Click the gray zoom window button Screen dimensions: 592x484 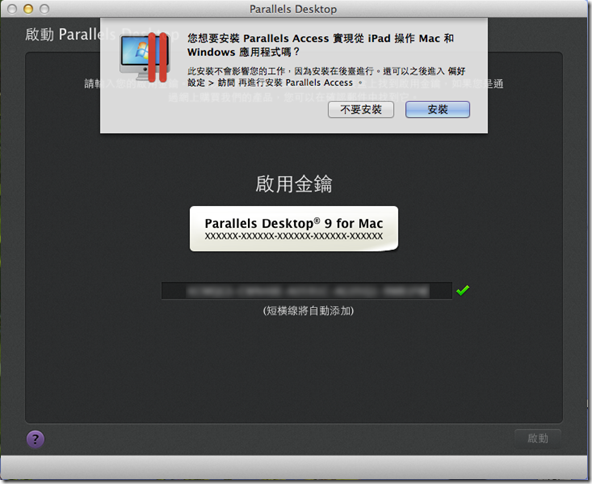pyautogui.click(x=45, y=9)
